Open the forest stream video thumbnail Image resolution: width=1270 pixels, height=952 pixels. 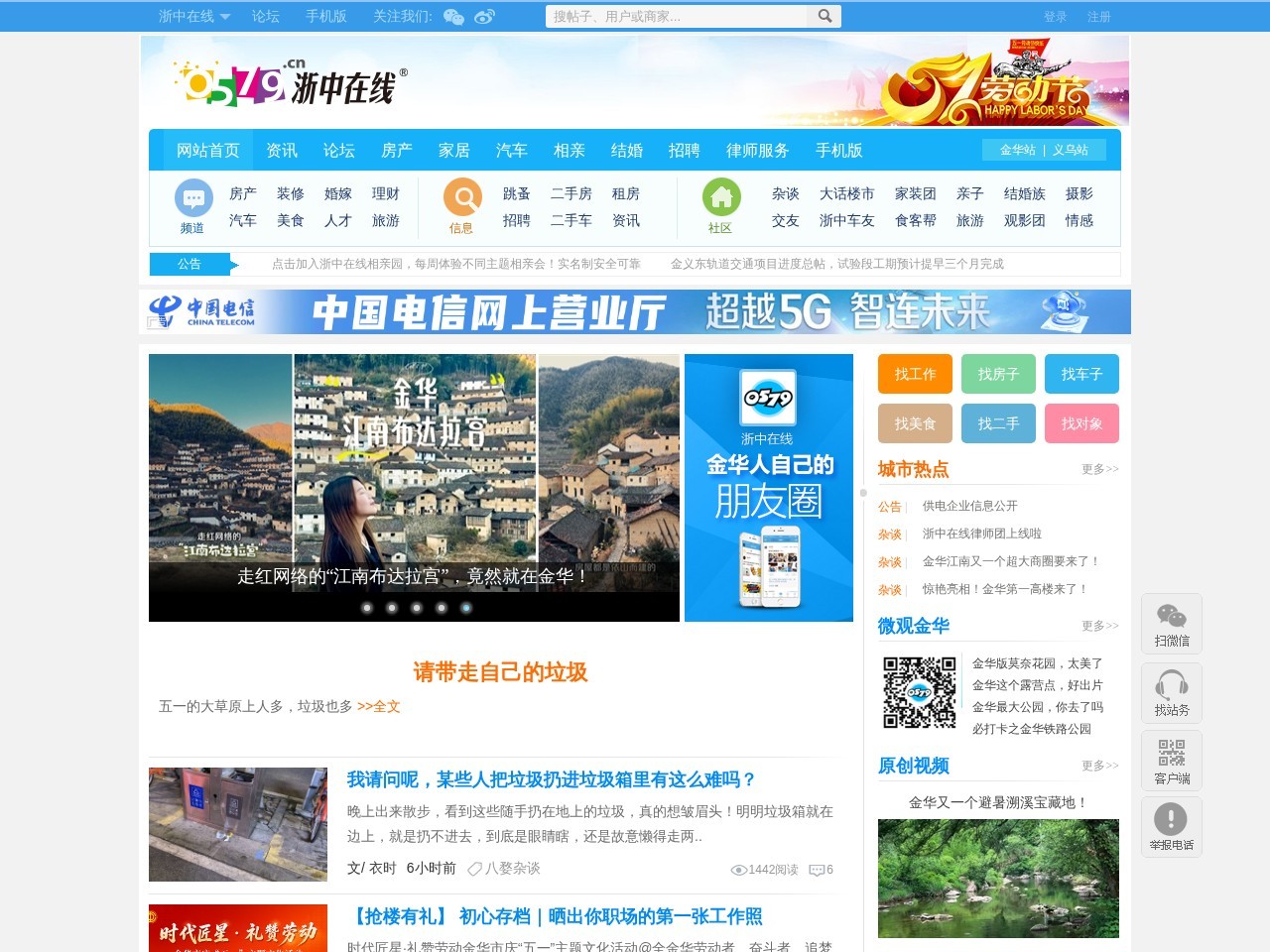point(998,879)
